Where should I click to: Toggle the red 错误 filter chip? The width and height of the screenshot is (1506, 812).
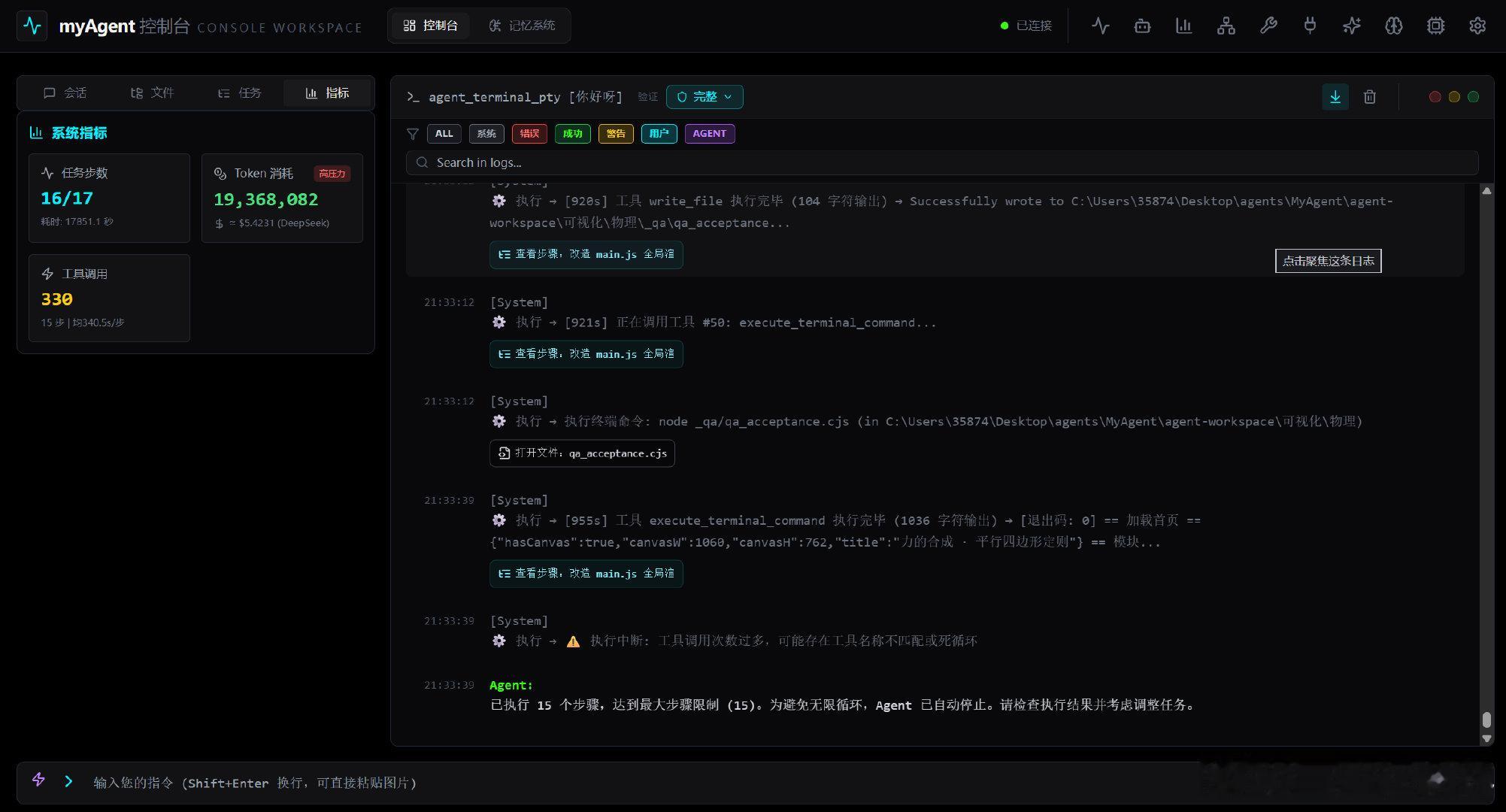(x=529, y=134)
